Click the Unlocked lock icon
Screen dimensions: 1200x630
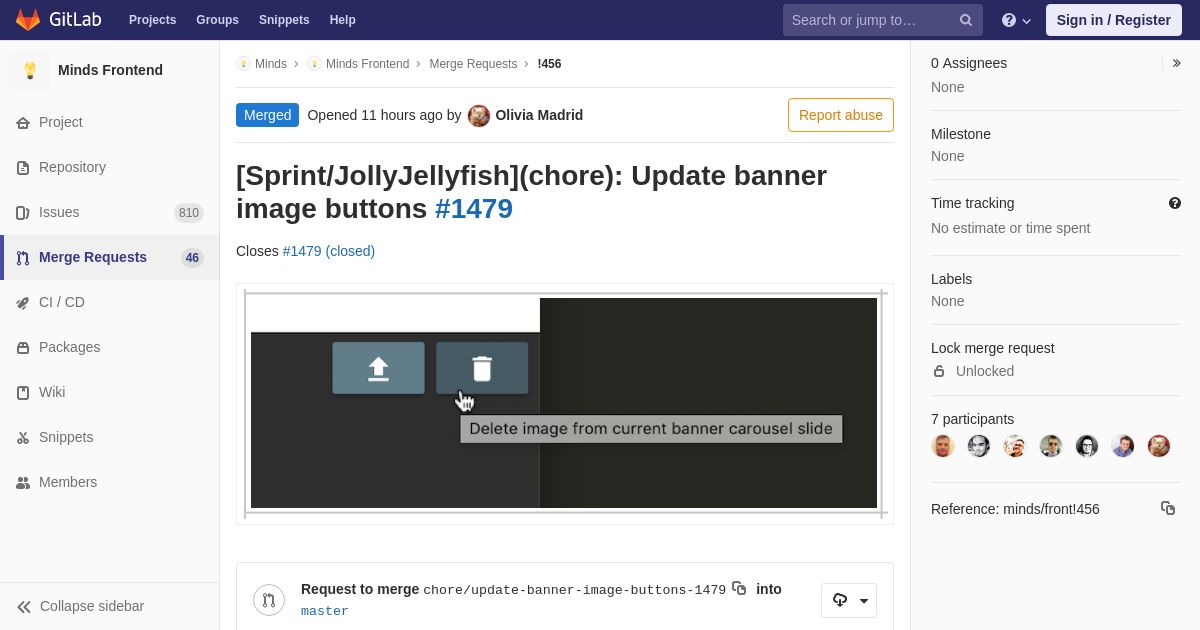(x=939, y=371)
